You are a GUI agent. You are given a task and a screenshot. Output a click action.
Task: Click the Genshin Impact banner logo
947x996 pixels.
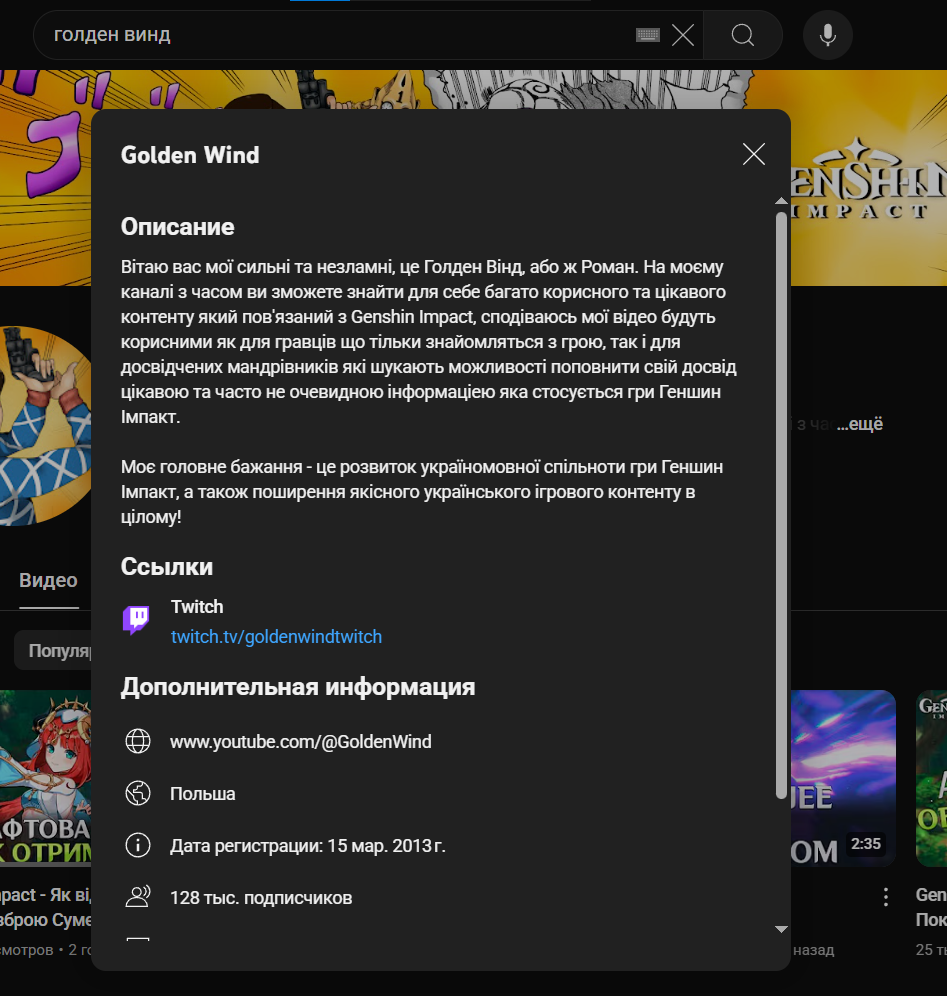click(x=869, y=179)
